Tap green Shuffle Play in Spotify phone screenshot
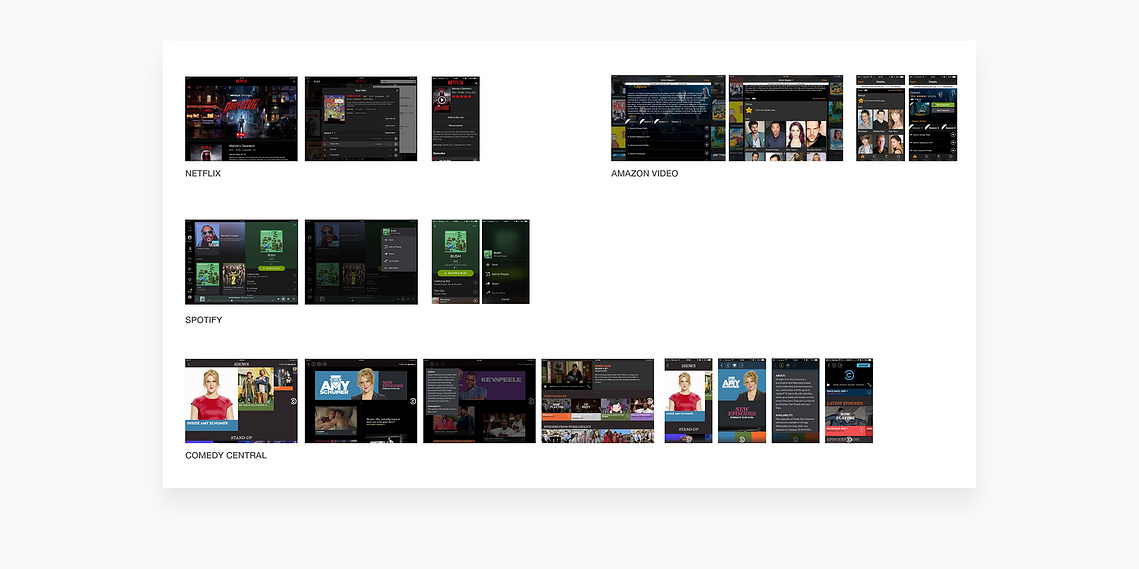 pyautogui.click(x=455, y=273)
